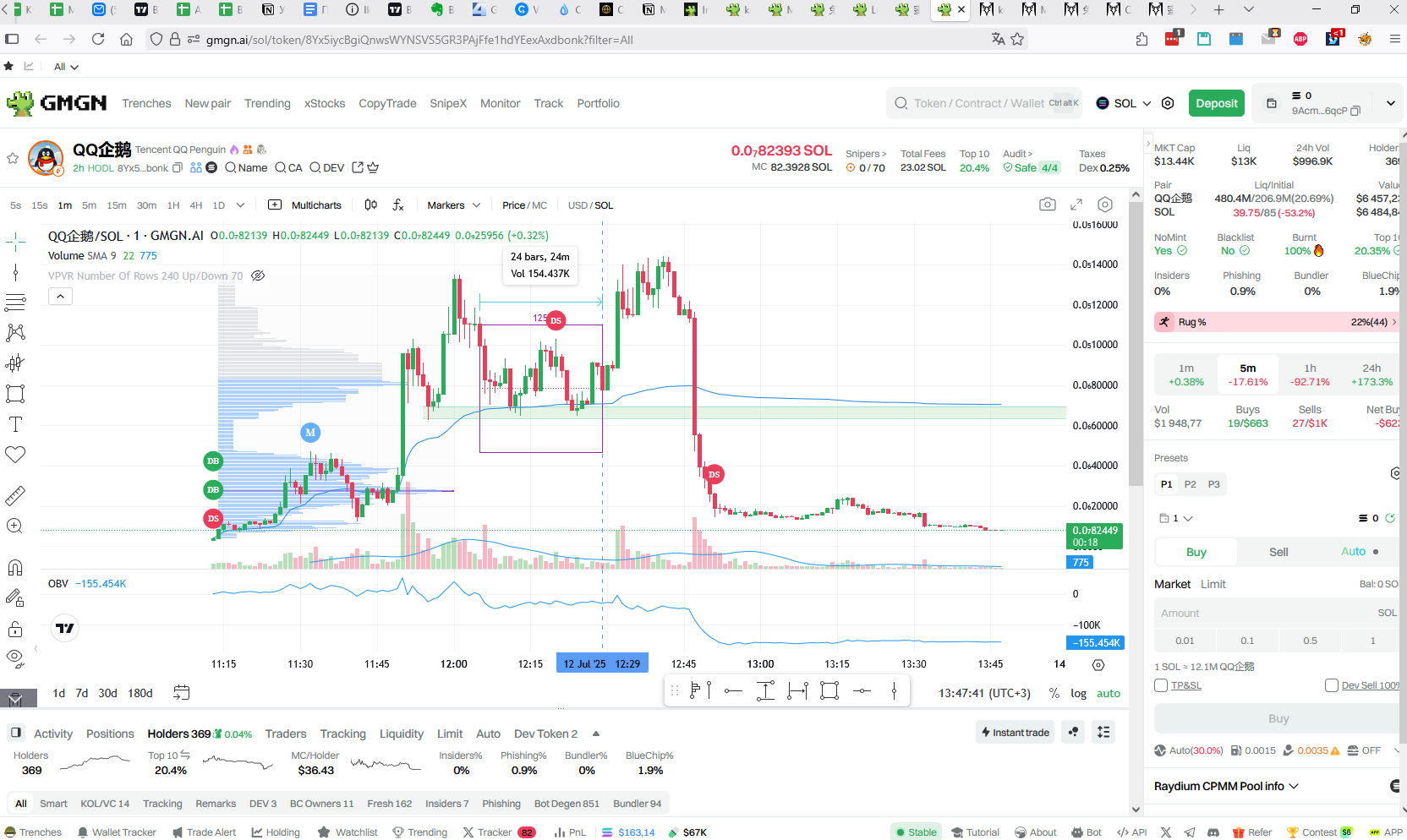Expand the account menu chevron
This screenshot has width=1407, height=840.
(1390, 103)
